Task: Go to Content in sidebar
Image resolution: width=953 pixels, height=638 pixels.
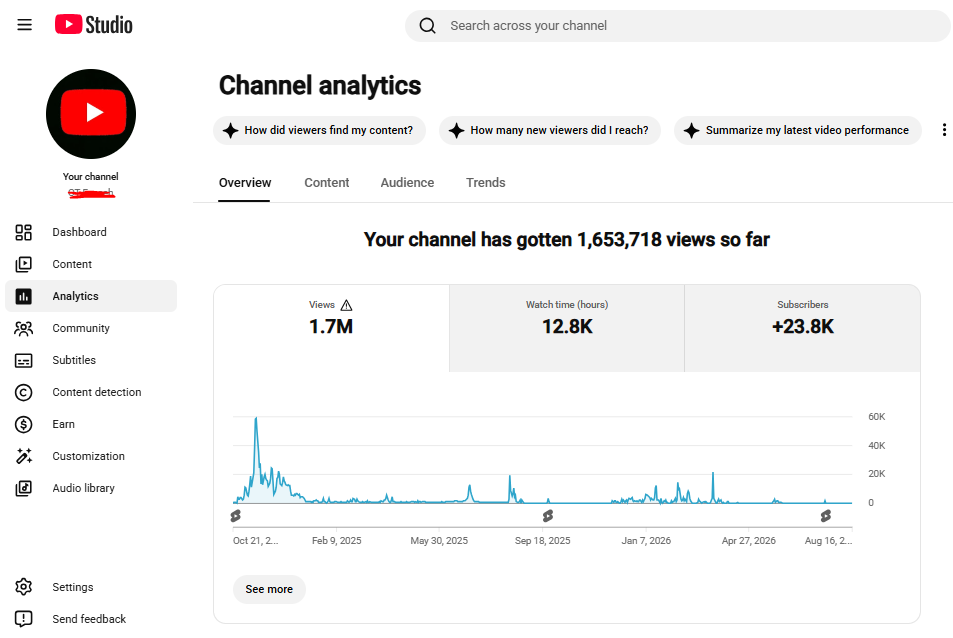Action: 91,264
